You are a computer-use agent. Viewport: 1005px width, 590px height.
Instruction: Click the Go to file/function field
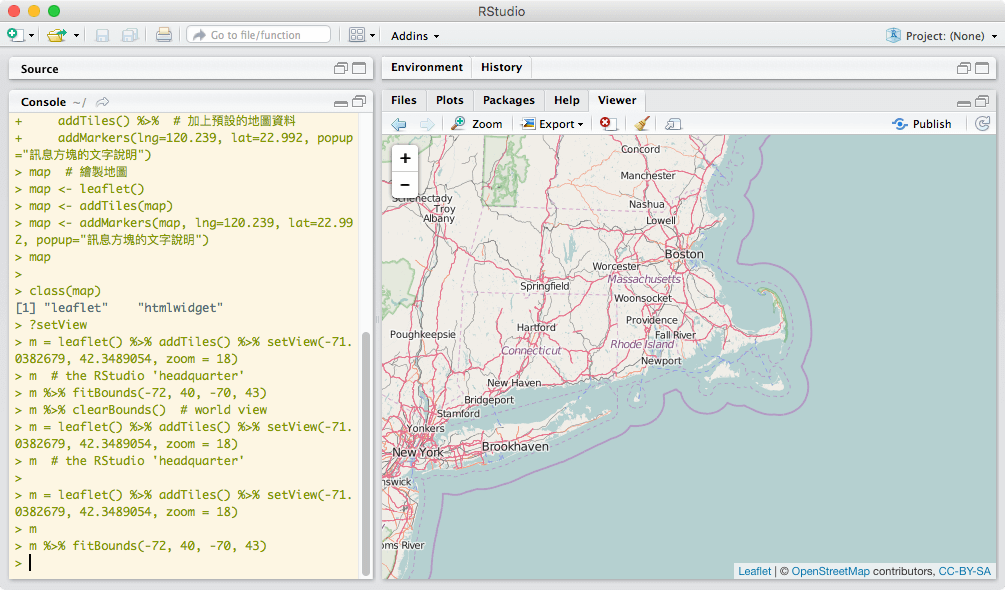tap(259, 35)
